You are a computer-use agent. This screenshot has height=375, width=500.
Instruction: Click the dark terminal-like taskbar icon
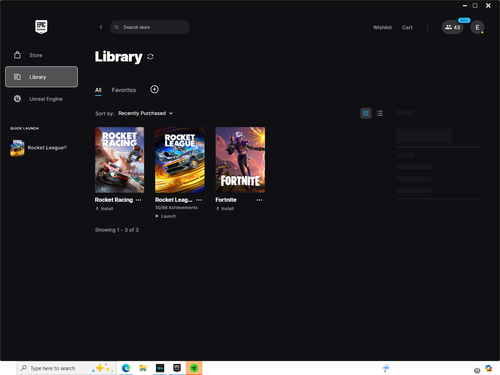point(160,368)
